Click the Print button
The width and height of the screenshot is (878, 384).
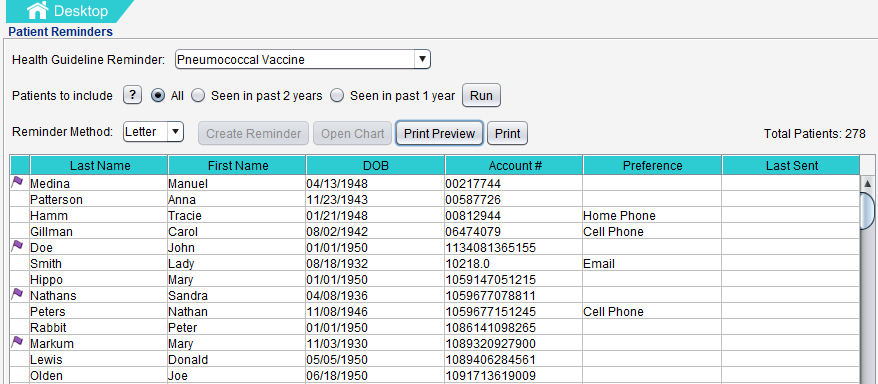coord(507,133)
